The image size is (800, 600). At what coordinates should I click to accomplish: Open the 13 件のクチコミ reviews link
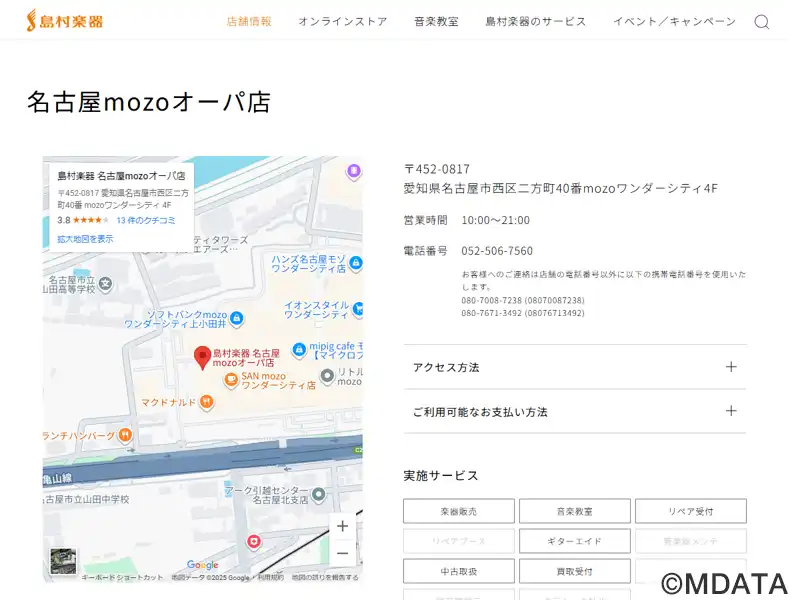point(146,220)
